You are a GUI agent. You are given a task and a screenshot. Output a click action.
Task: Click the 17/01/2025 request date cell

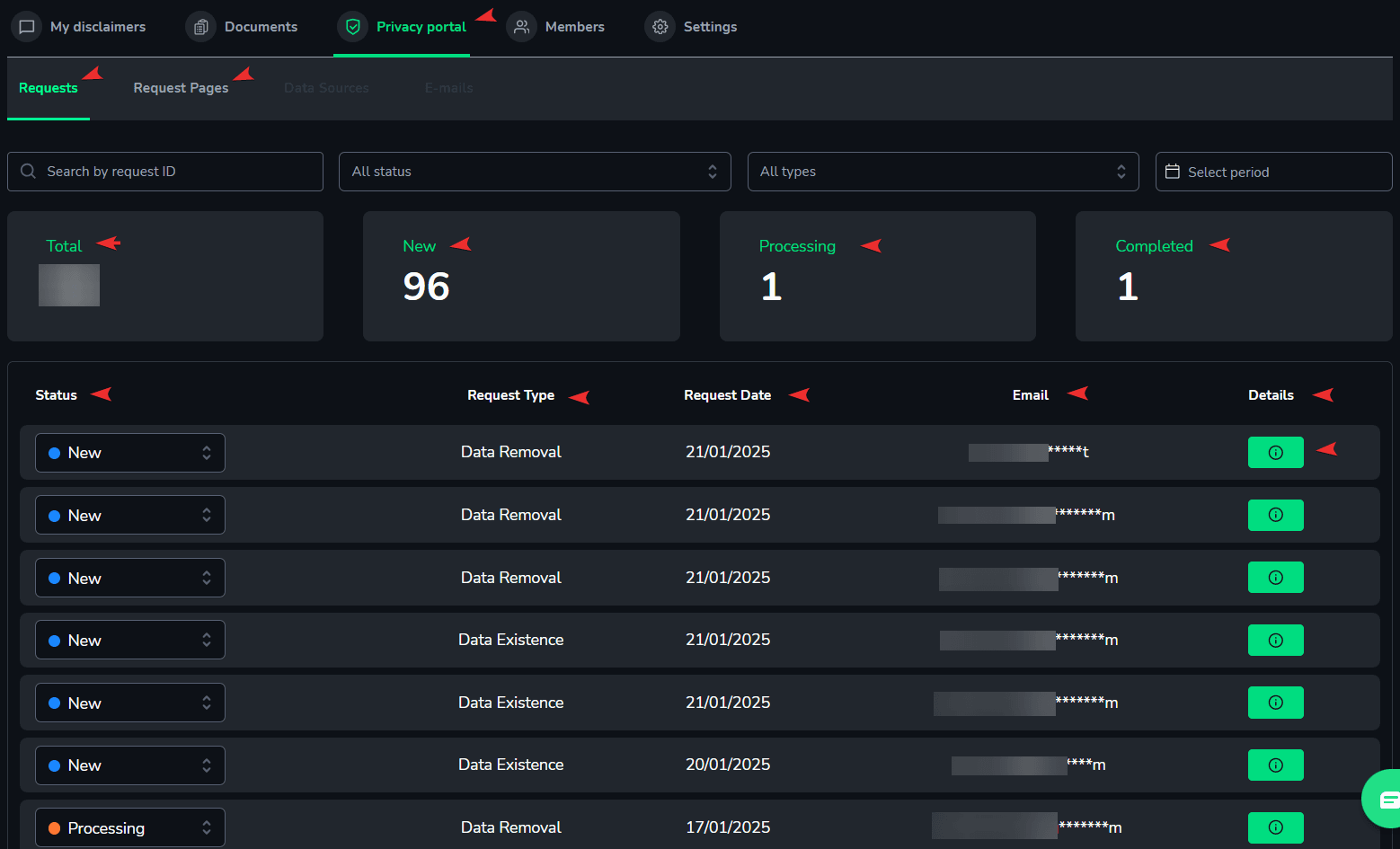coord(728,827)
